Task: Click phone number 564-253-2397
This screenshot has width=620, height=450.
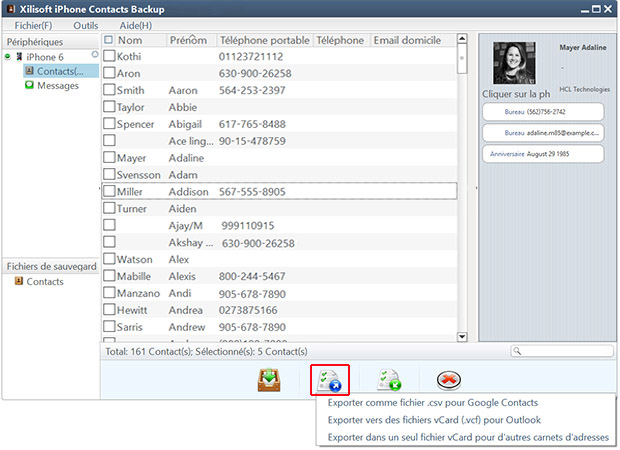Action: click(x=252, y=90)
